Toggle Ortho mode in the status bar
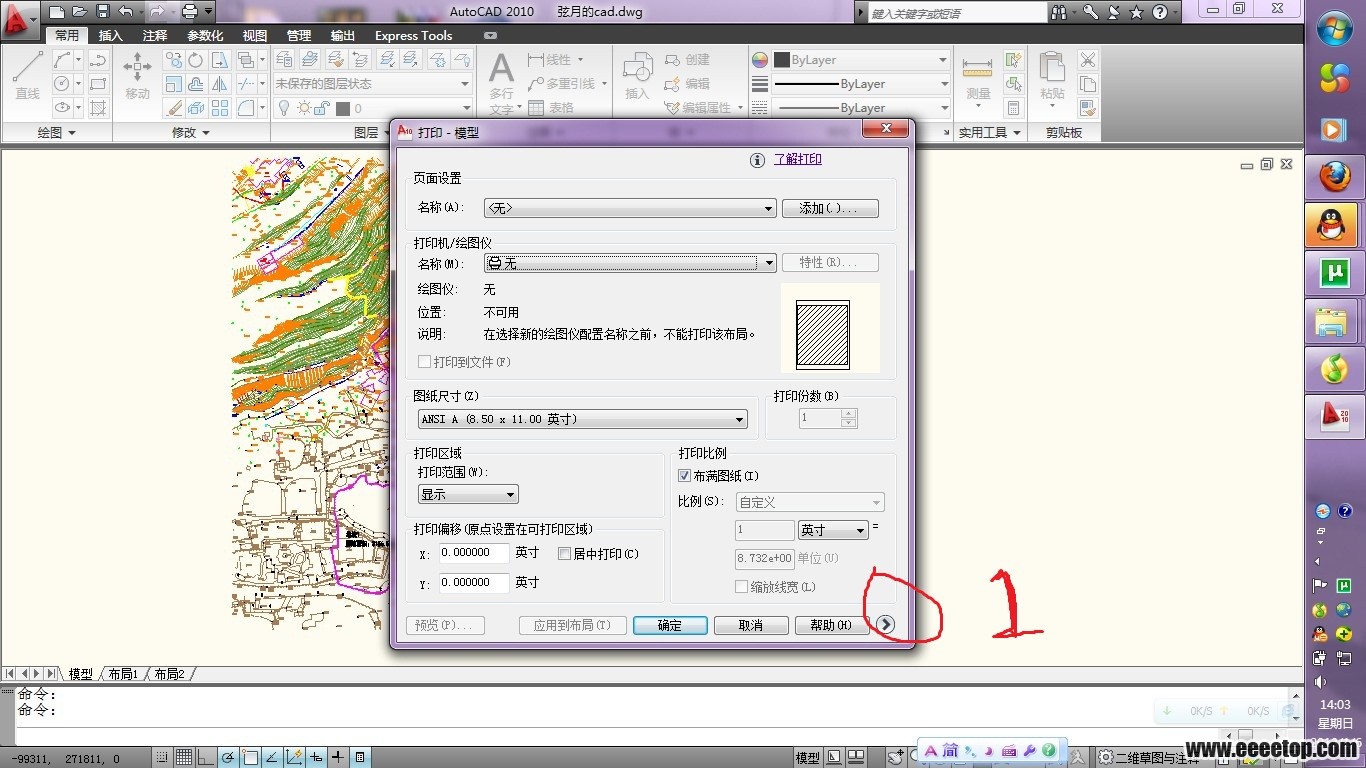This screenshot has width=1366, height=768. click(x=206, y=757)
